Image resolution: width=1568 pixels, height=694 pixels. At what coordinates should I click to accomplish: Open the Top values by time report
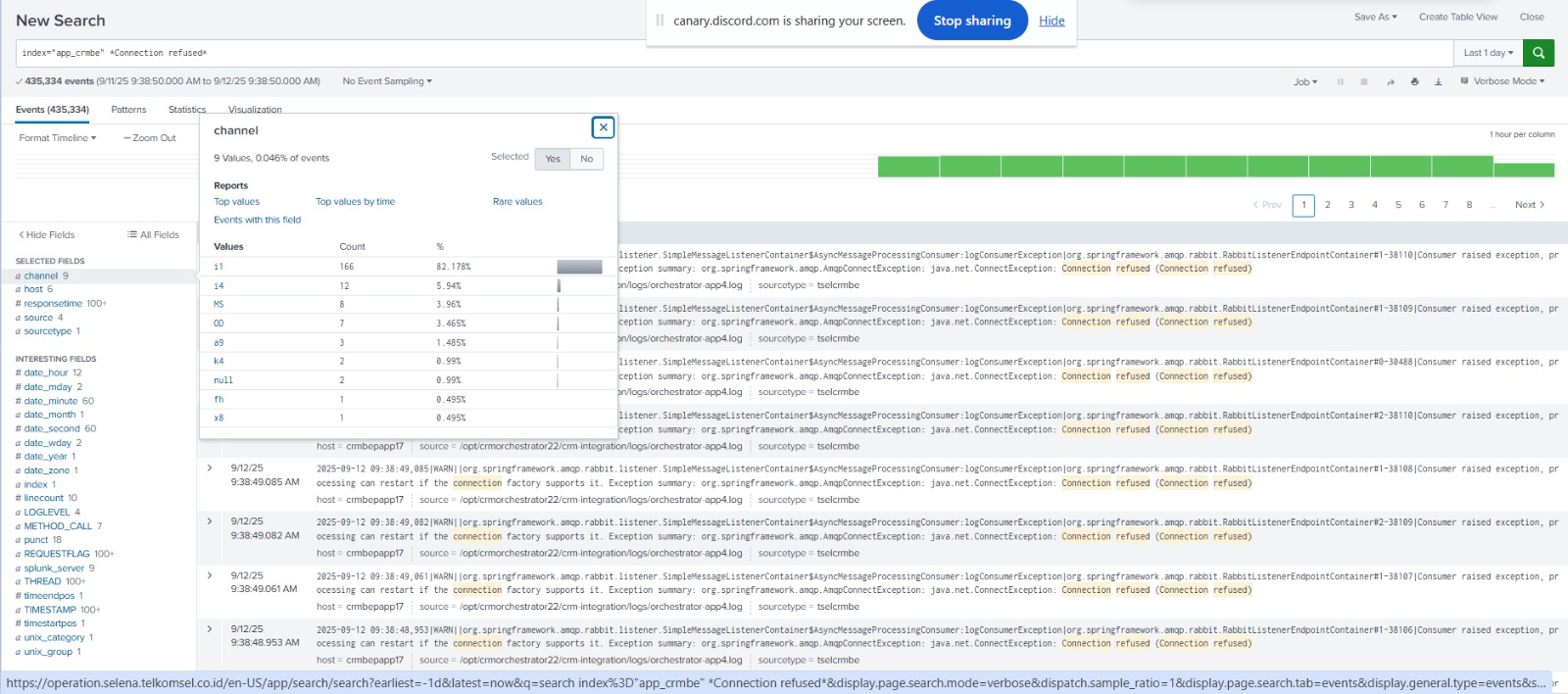pos(355,202)
